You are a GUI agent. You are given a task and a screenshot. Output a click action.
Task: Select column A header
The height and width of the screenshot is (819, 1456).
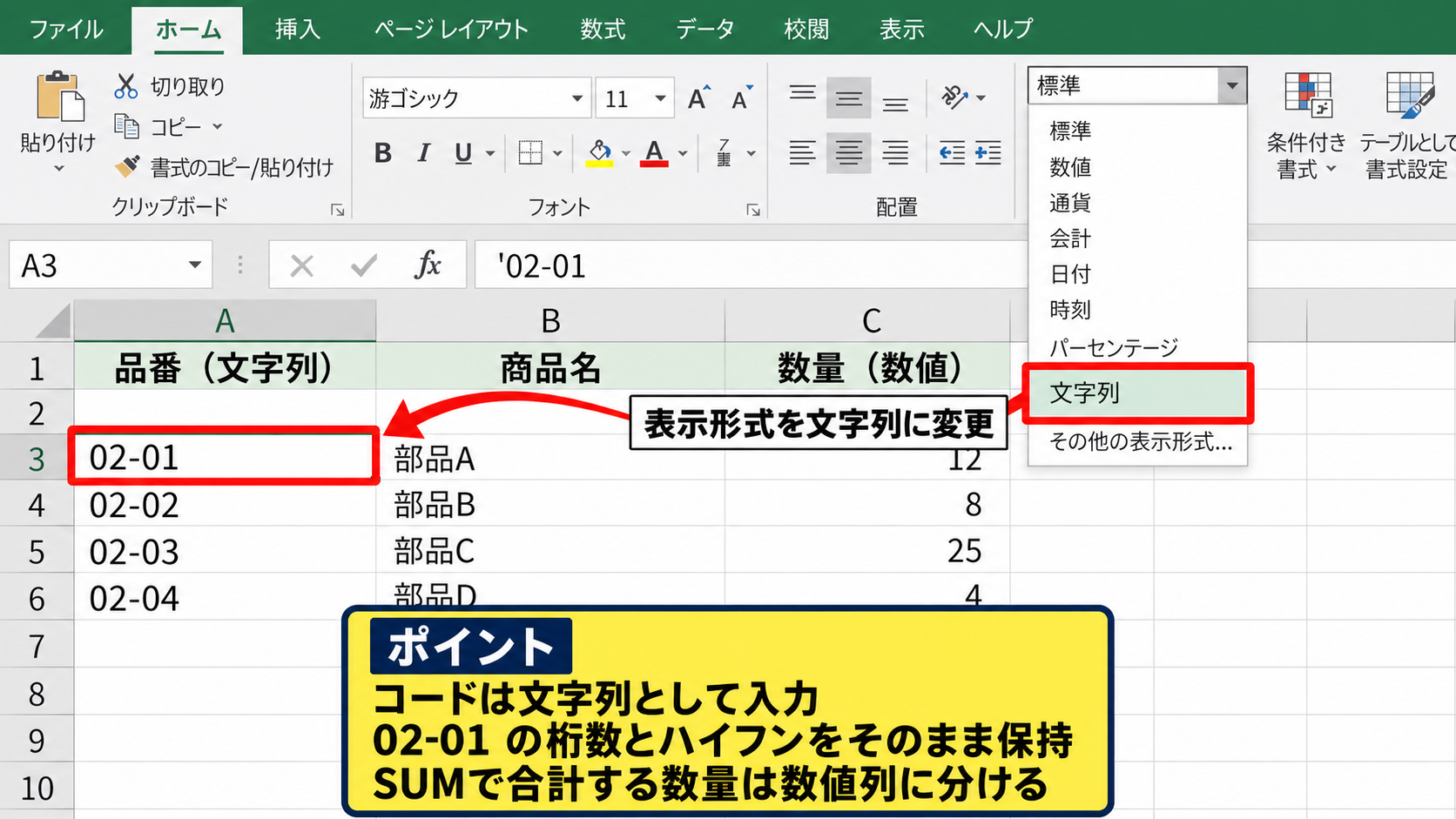pyautogui.click(x=225, y=320)
